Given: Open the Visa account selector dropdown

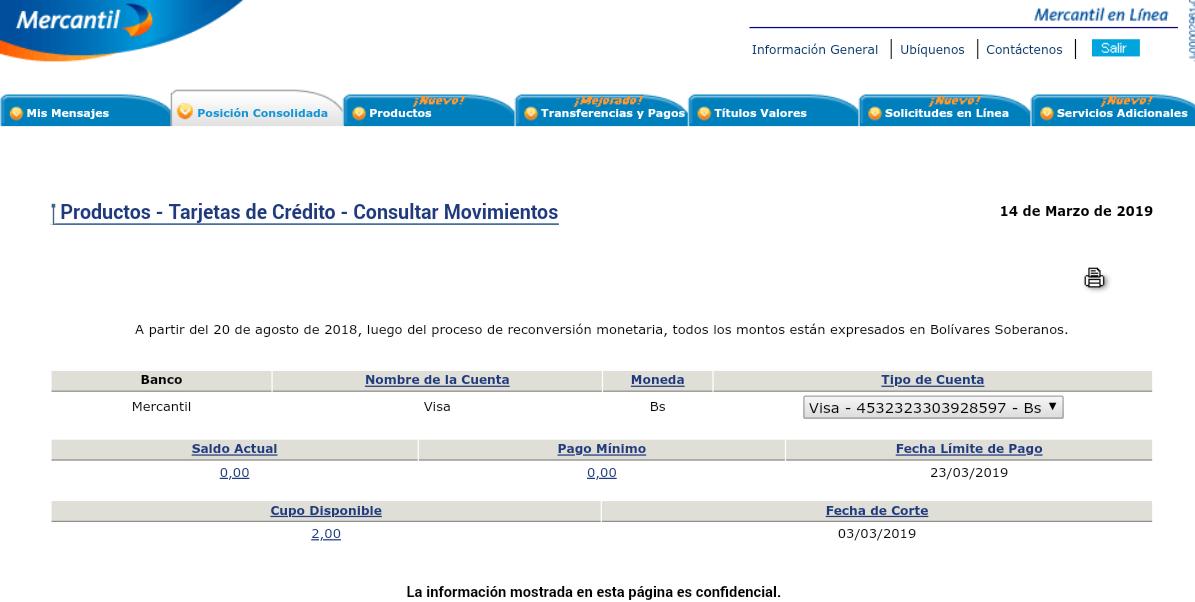Looking at the screenshot, I should click(933, 408).
